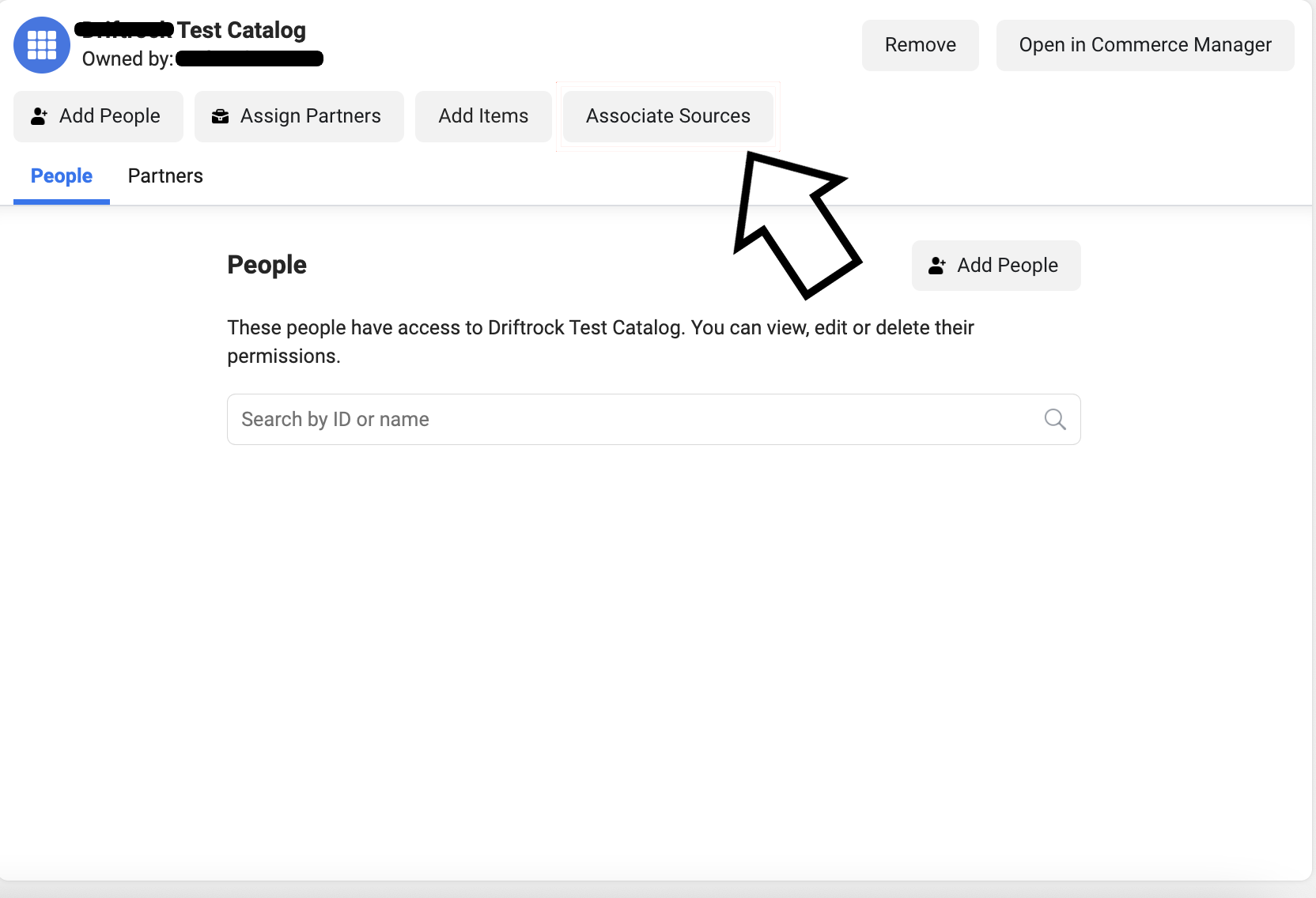Click the Associate Sources button
This screenshot has width=1316, height=898.
coord(667,116)
